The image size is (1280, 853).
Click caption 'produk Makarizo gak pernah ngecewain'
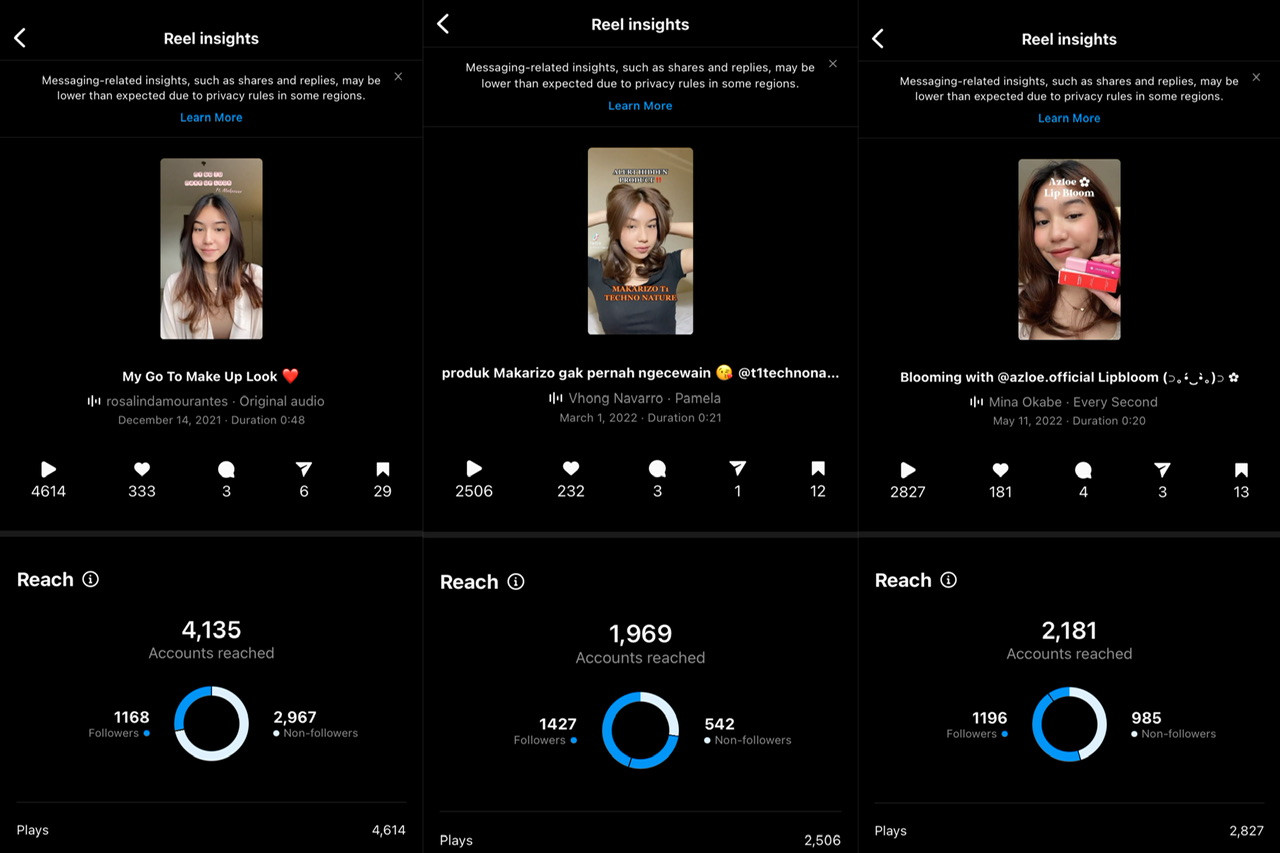(640, 373)
